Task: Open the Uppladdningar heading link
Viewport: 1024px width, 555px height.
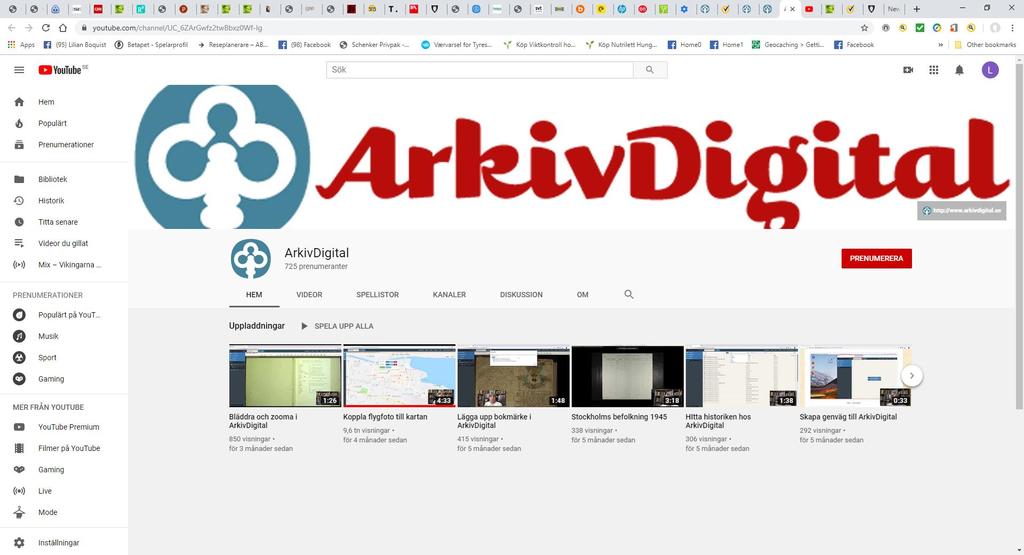Action: pos(257,326)
